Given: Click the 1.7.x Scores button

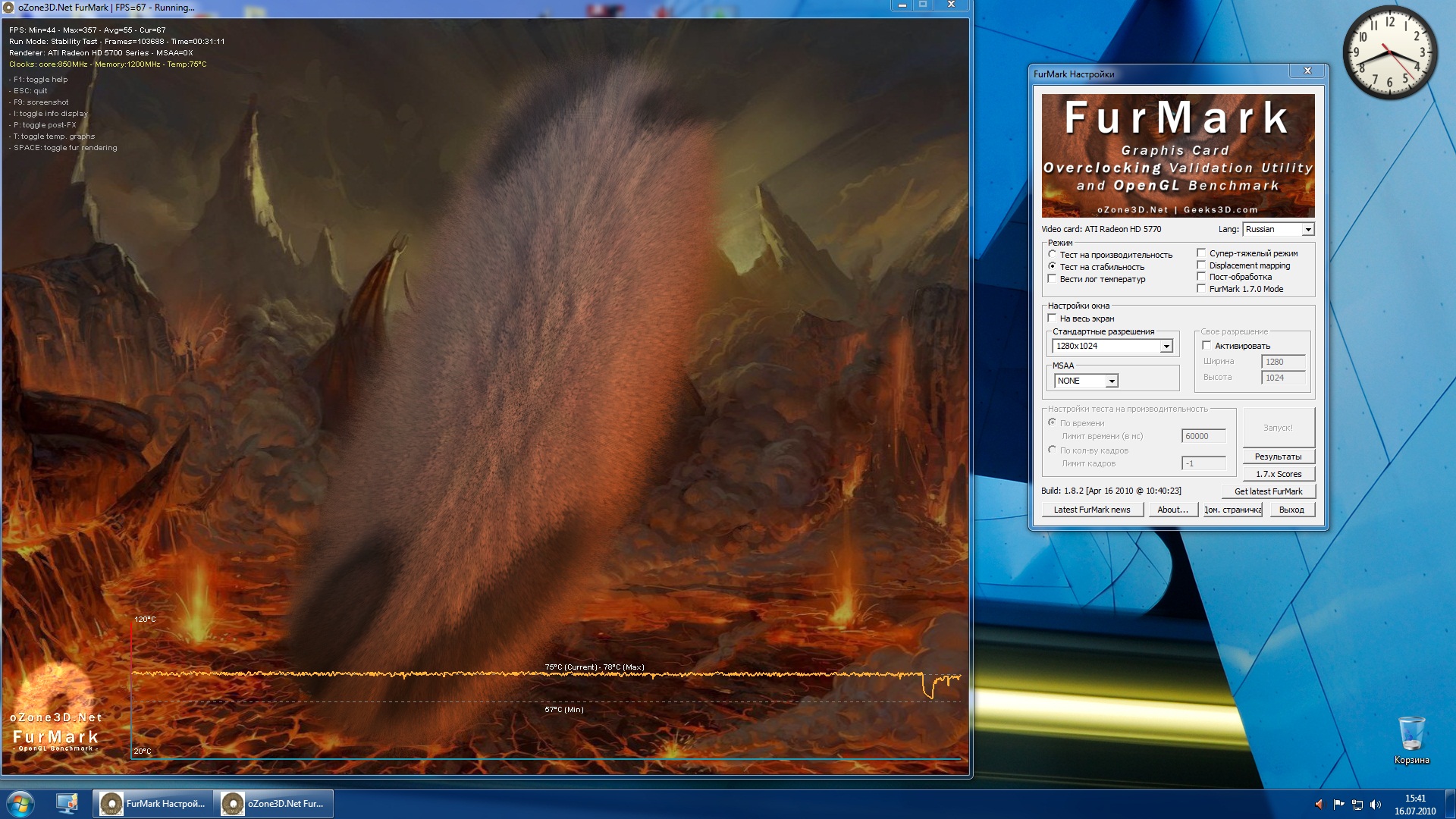Looking at the screenshot, I should [1278, 474].
